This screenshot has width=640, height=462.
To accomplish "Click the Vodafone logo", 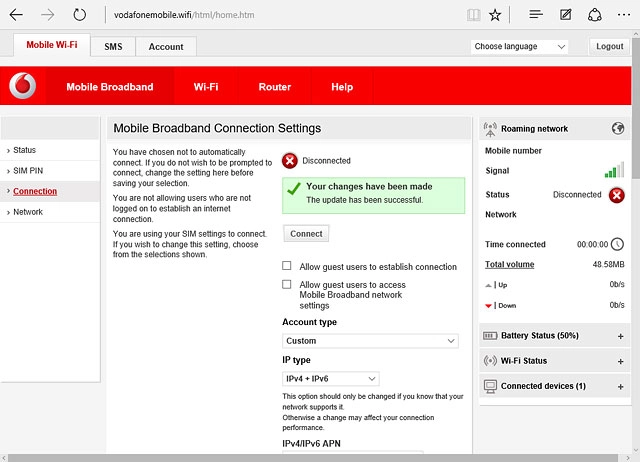I will tap(22, 87).
